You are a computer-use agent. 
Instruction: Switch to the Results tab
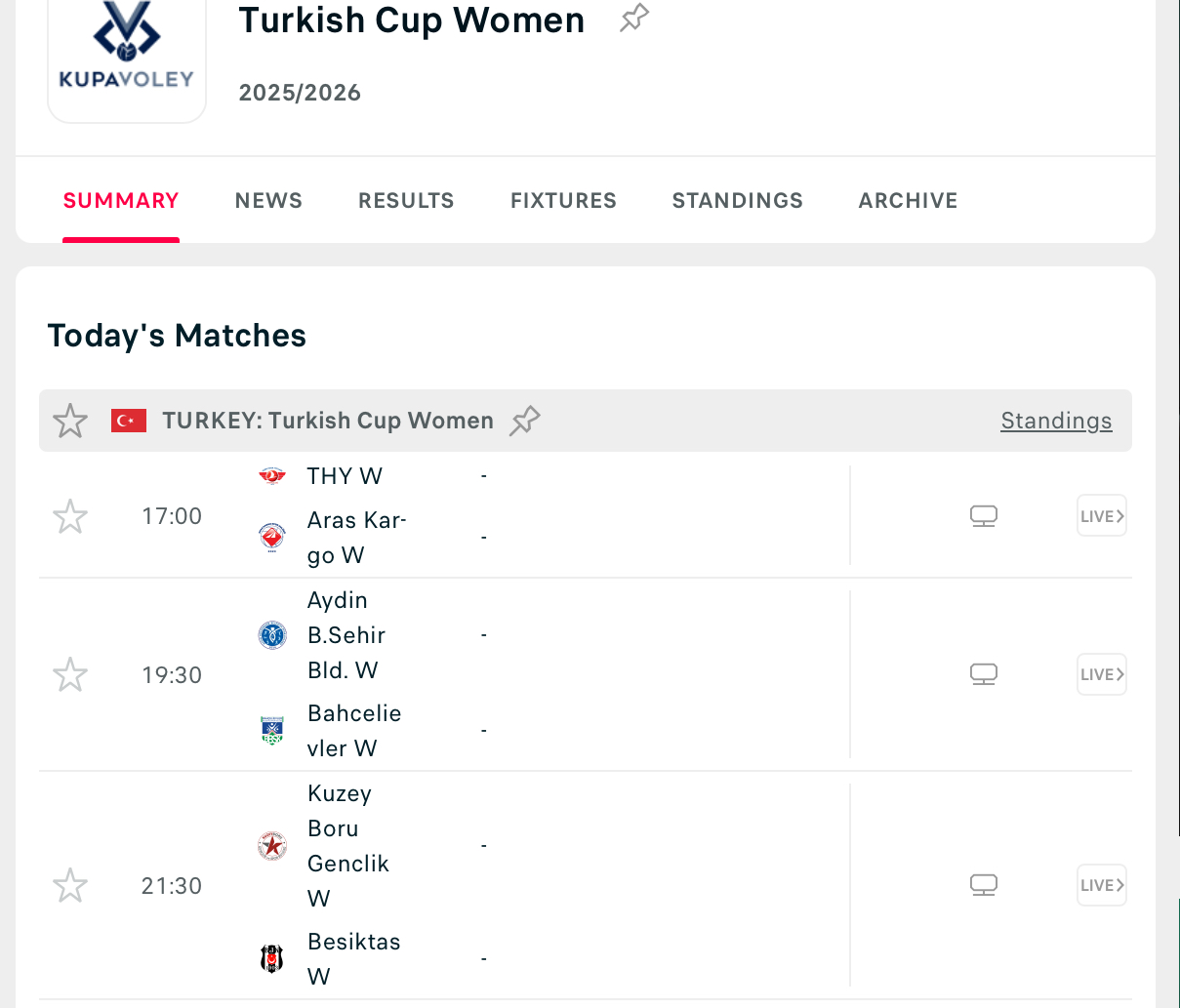click(x=406, y=201)
